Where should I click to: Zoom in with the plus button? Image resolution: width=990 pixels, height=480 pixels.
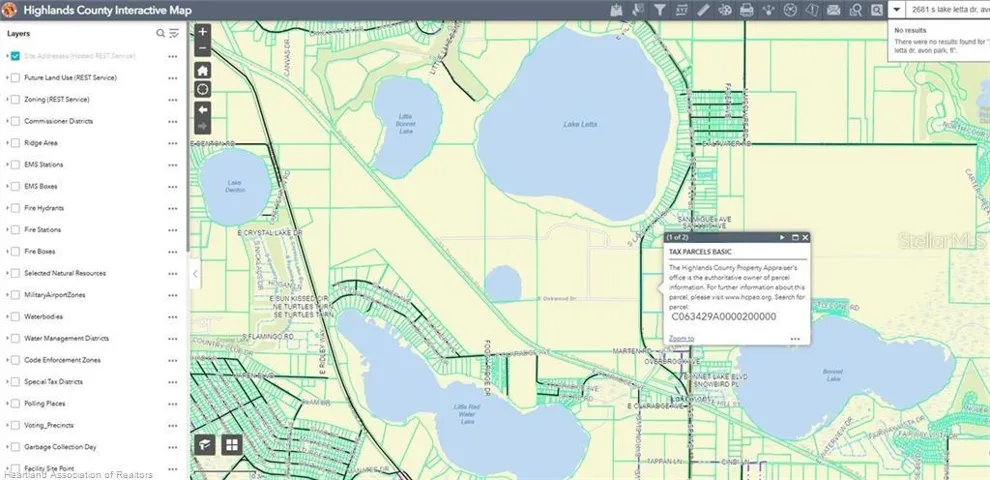pos(203,32)
